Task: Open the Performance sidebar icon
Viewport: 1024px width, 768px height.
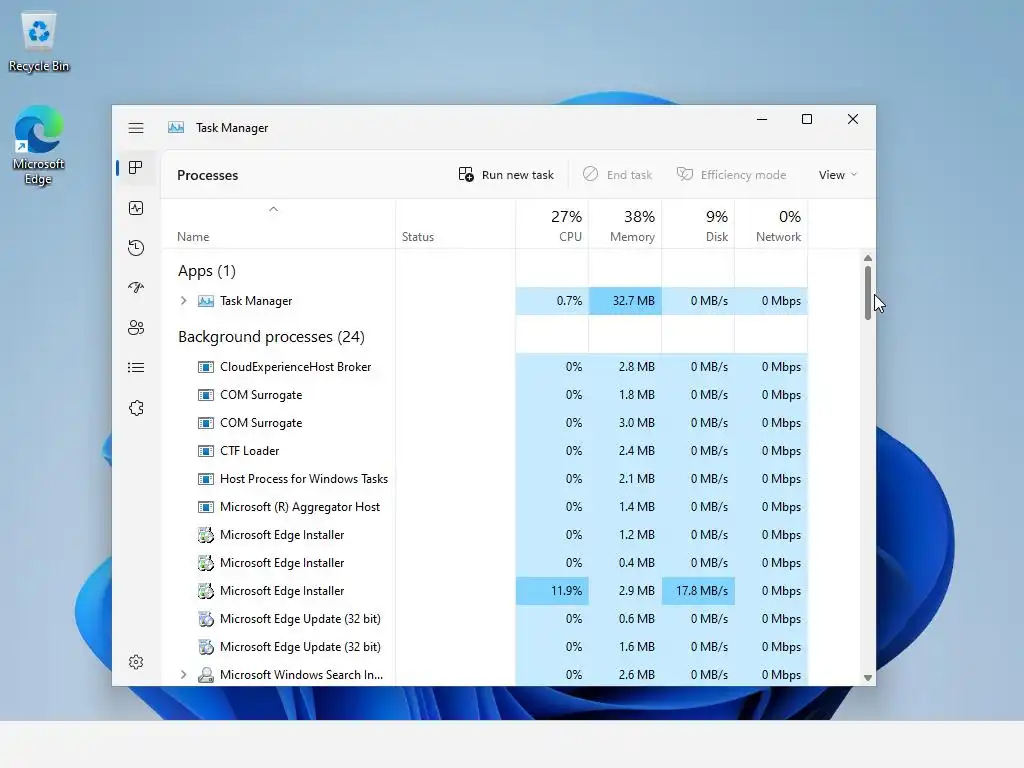Action: pyautogui.click(x=136, y=208)
